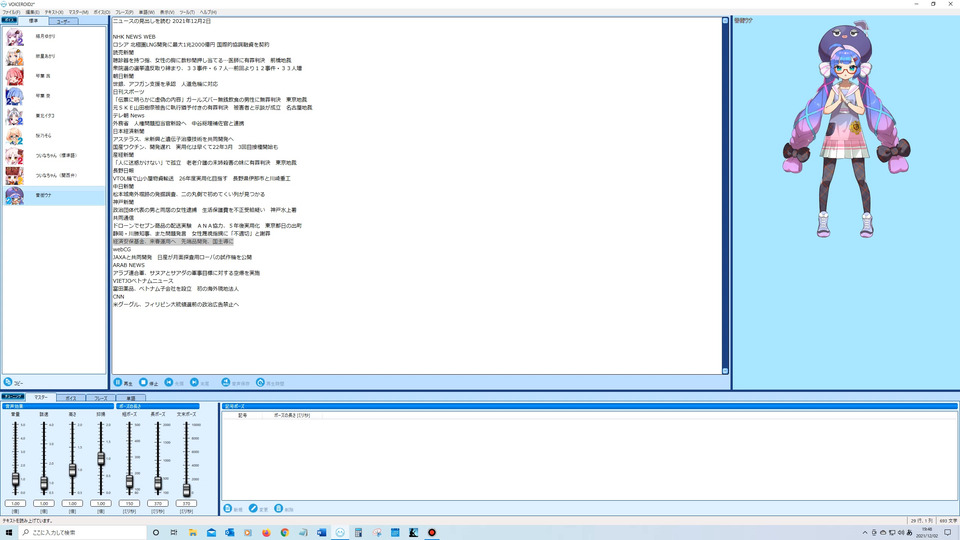This screenshot has width=960, height=540.
Task: Click the 抑揚 (intonation) slider handle
Action: tap(101, 459)
